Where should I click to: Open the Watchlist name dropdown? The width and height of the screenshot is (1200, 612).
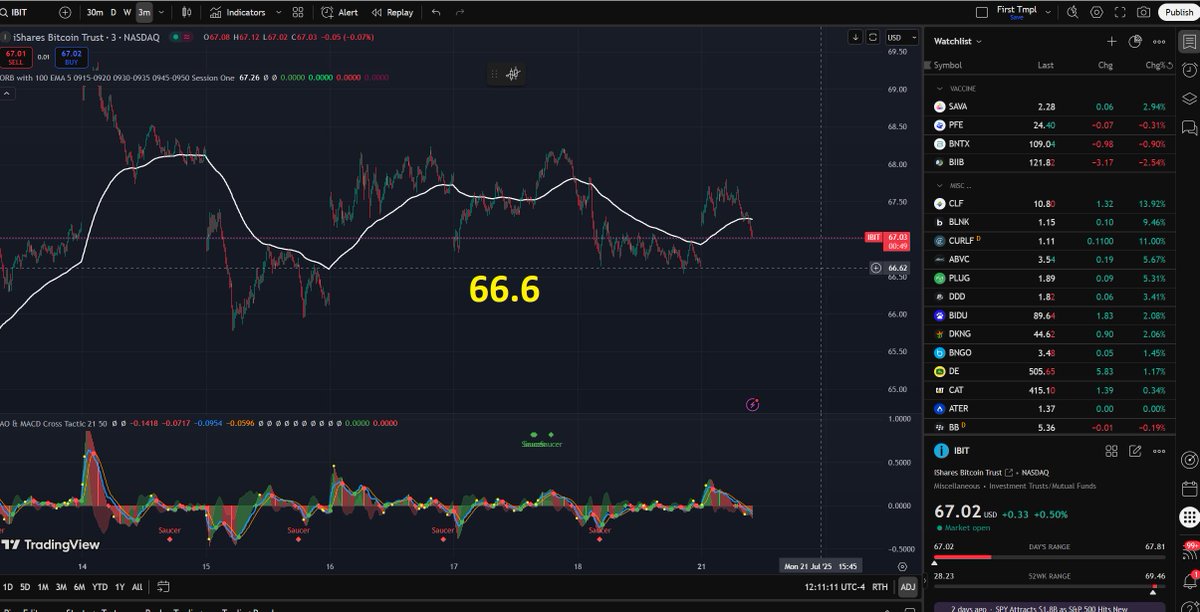coord(958,41)
